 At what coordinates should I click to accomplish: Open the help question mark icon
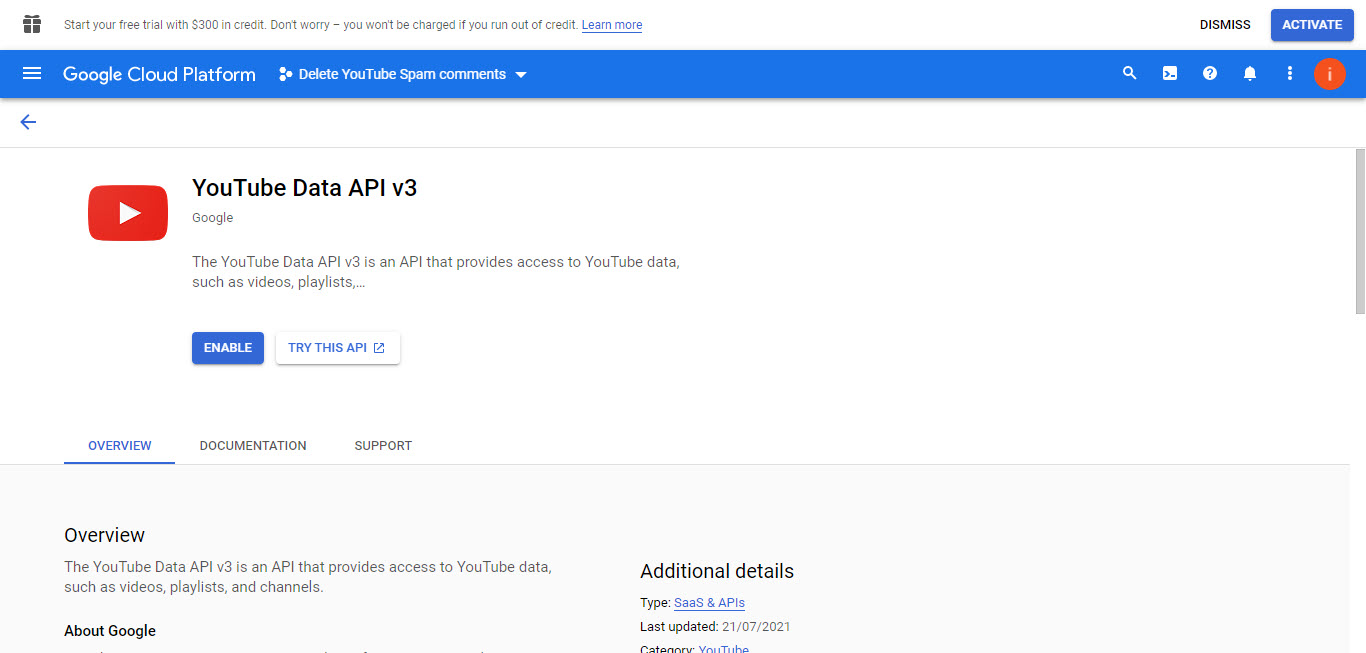pyautogui.click(x=1210, y=74)
